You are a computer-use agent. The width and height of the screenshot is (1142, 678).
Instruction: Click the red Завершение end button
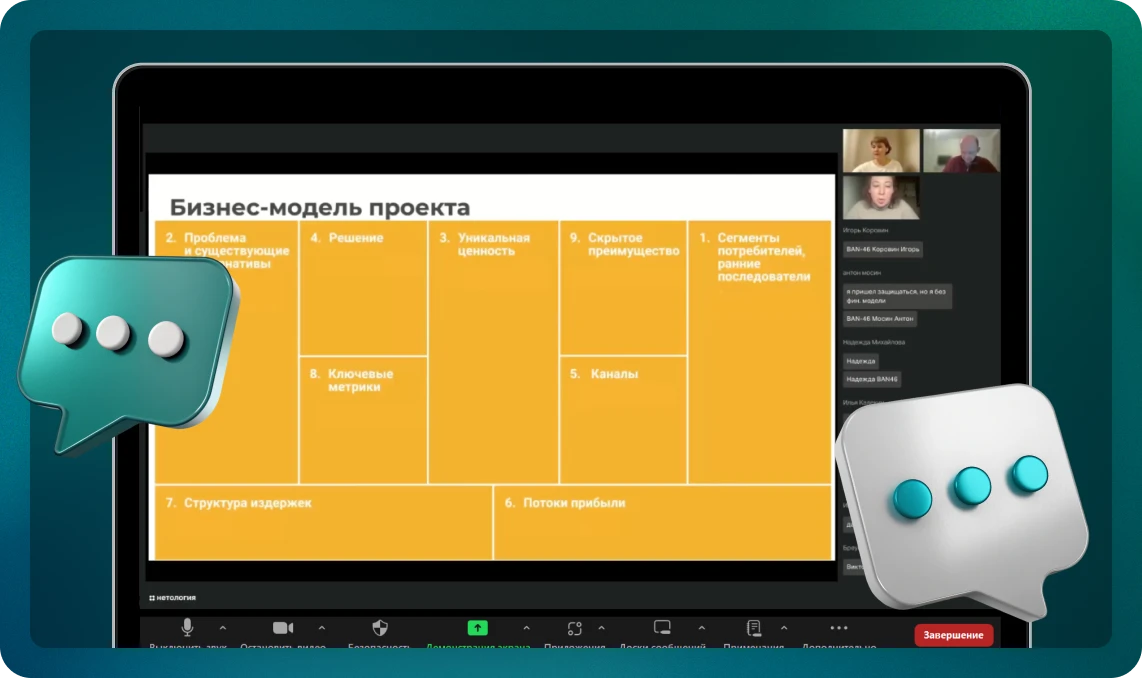tap(953, 635)
